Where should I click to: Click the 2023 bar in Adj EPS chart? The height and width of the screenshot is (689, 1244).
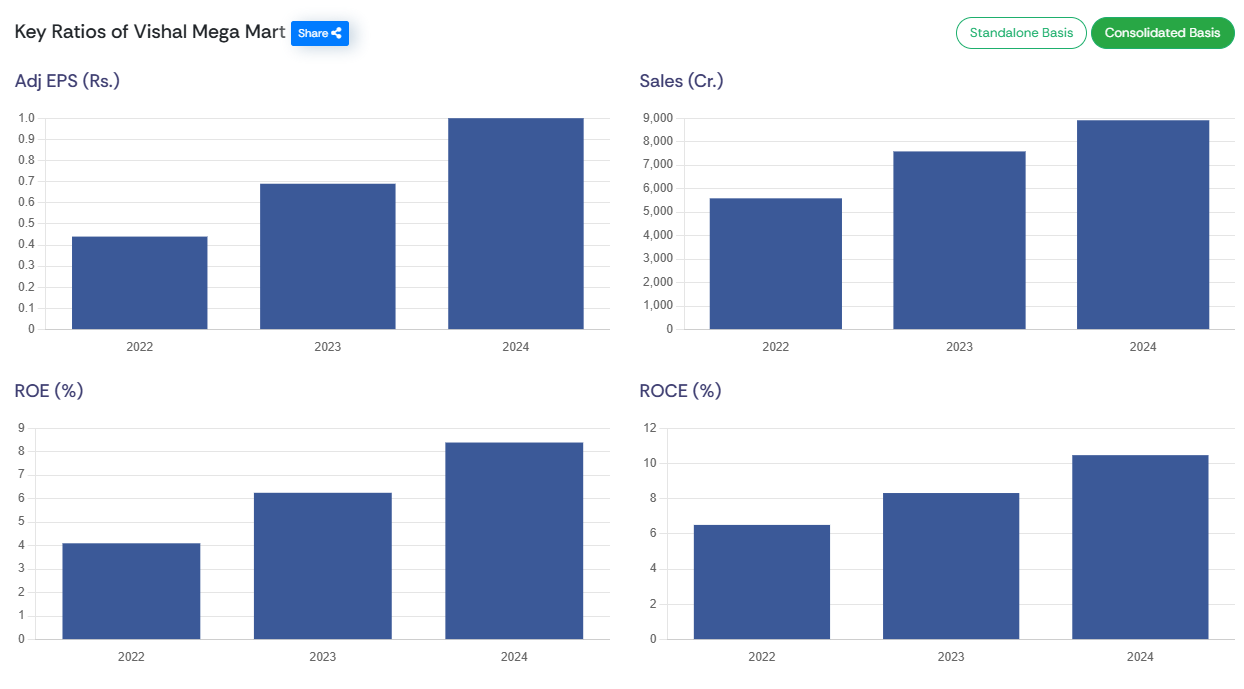point(327,257)
